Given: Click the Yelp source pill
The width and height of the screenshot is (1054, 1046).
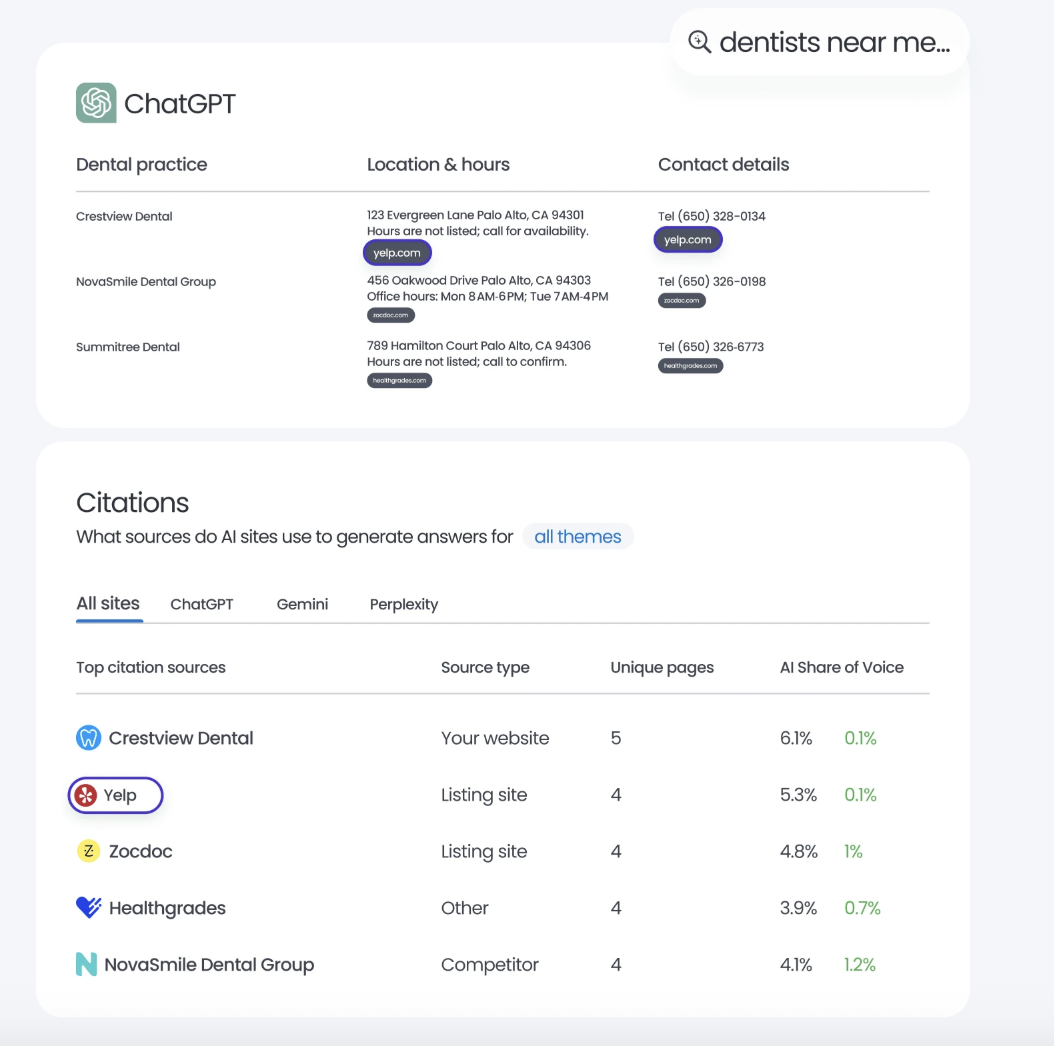Looking at the screenshot, I should (x=116, y=795).
